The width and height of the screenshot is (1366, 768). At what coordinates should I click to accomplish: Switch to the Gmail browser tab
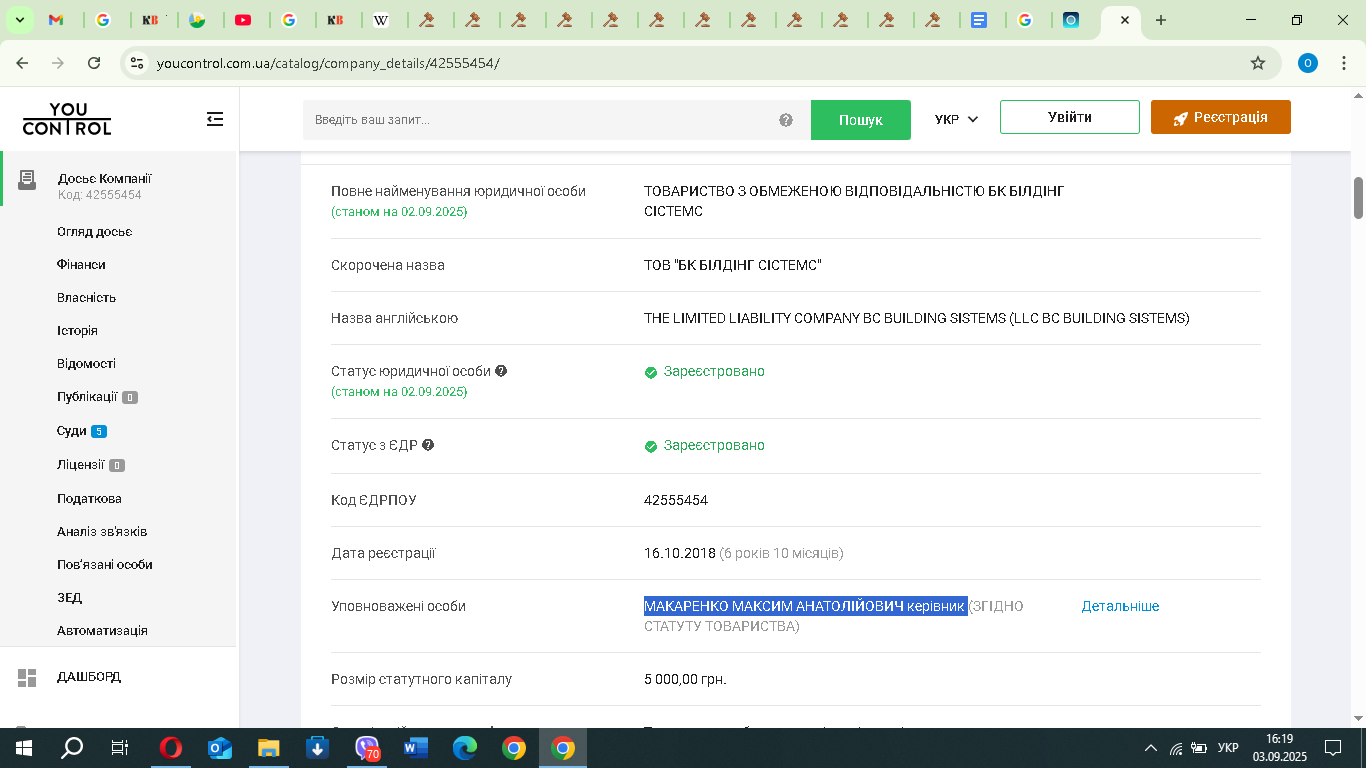click(57, 20)
